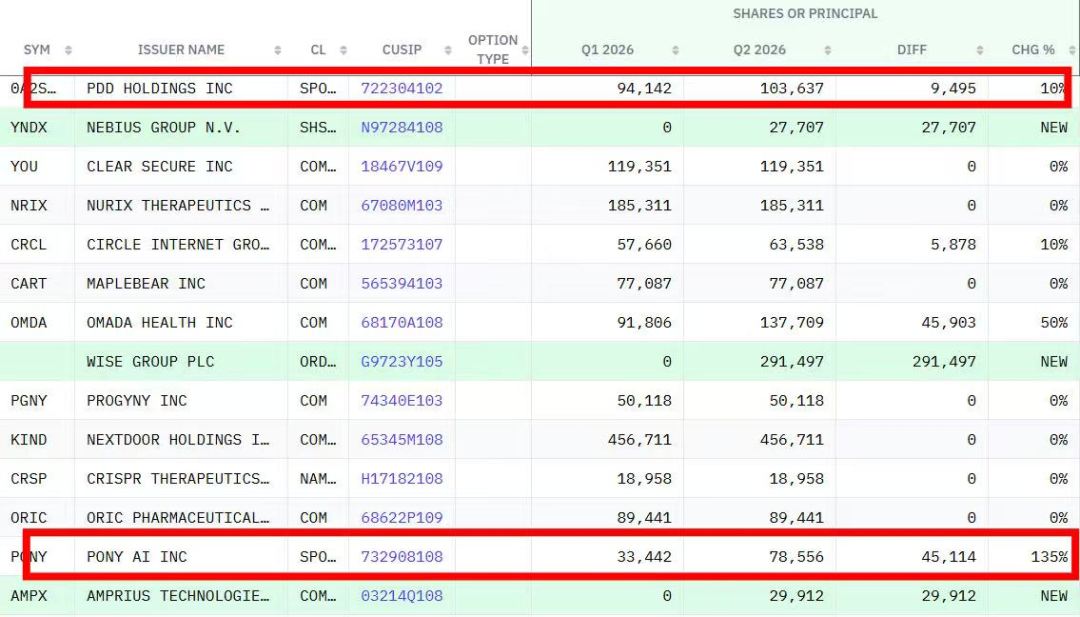Open PDD Holdings CUSIP link 722304102
The width and height of the screenshot is (1080, 617).
pyautogui.click(x=402, y=88)
